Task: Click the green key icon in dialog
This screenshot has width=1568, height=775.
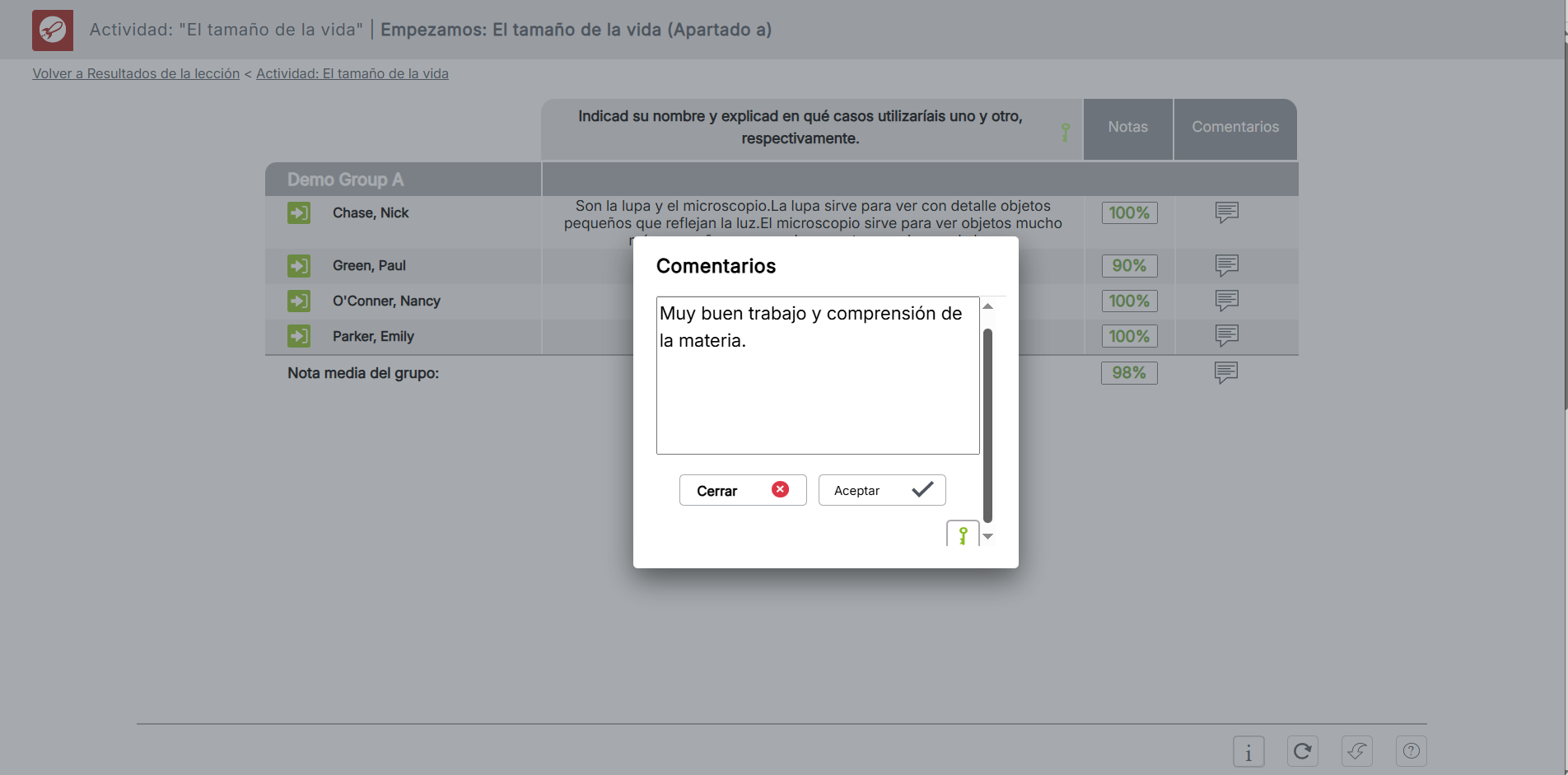Action: tap(963, 535)
